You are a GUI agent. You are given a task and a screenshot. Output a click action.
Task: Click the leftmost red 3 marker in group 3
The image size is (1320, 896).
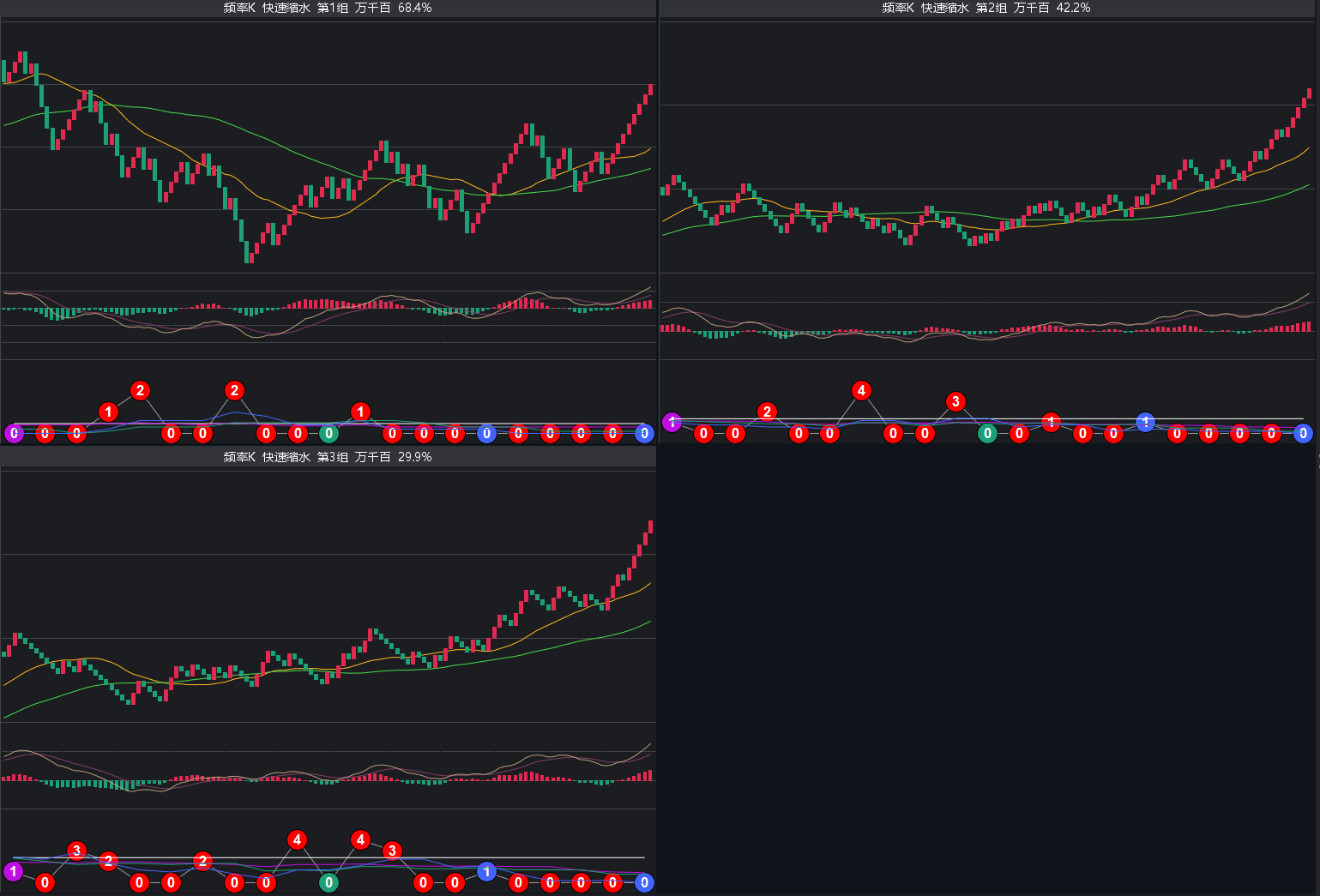click(x=76, y=851)
